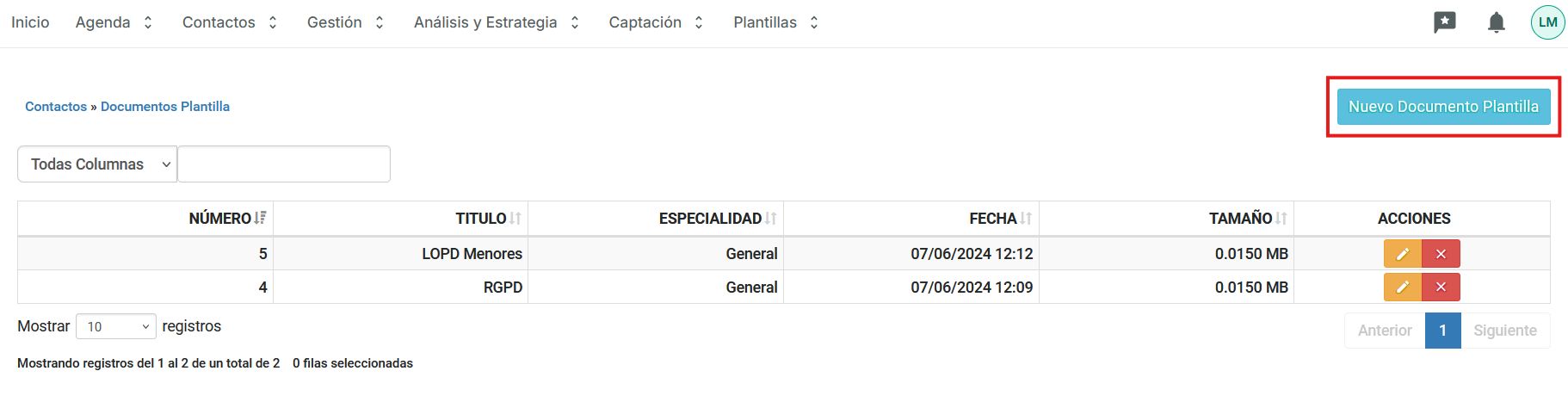Go to the Inicio menu item
1568x402 pixels.
click(x=30, y=22)
